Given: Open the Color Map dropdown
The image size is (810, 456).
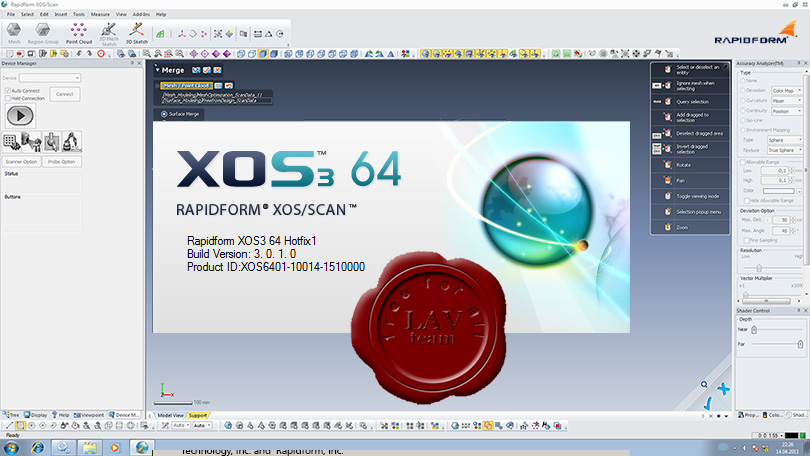Looking at the screenshot, I should pyautogui.click(x=787, y=90).
